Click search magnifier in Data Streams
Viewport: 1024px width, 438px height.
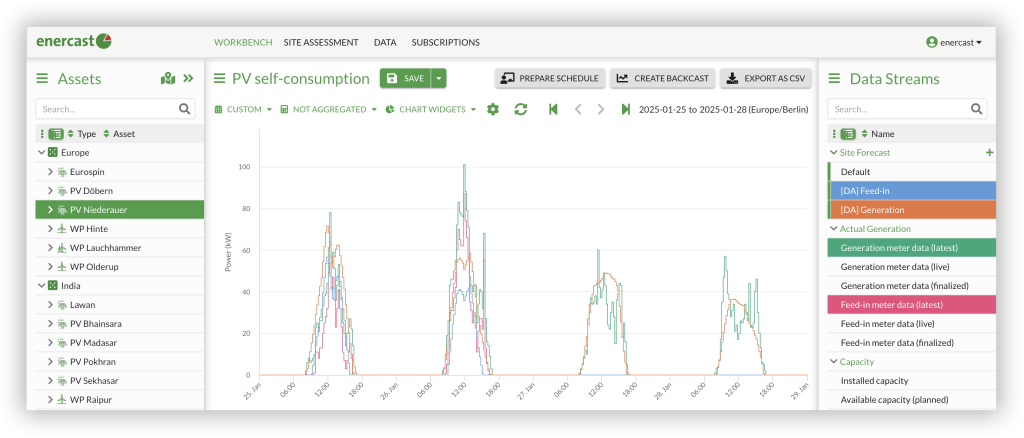(976, 109)
